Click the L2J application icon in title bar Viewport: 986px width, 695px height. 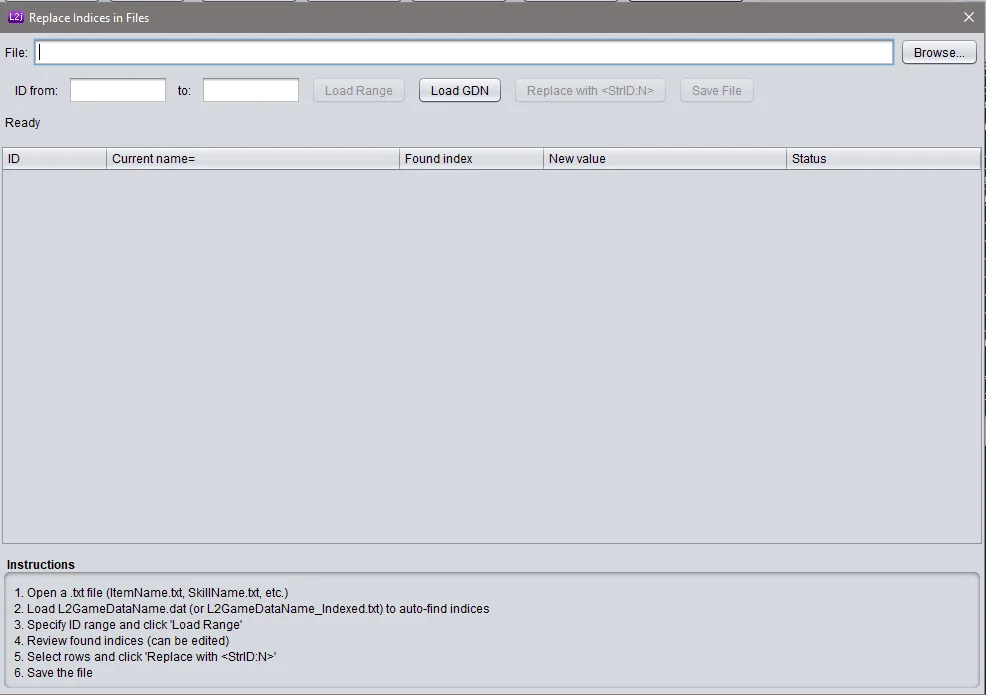click(15, 17)
